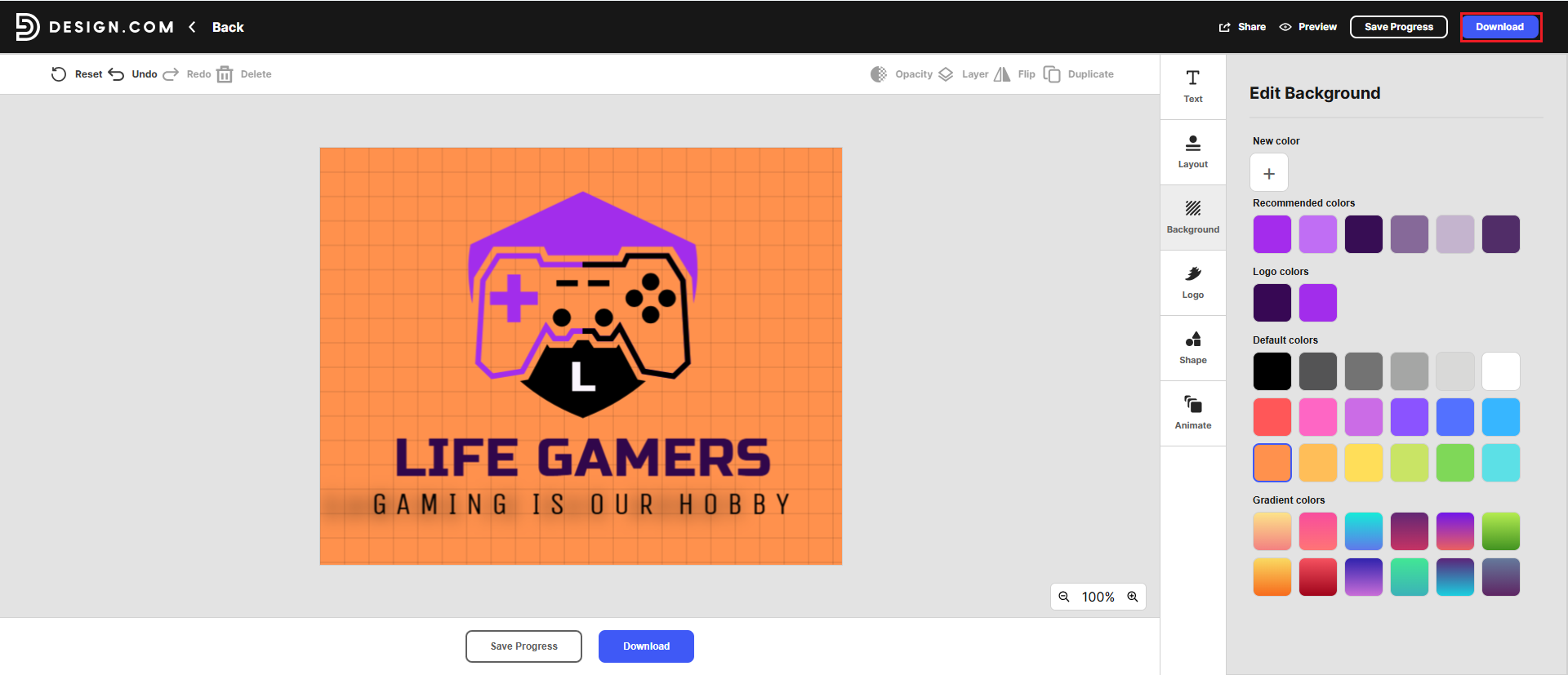This screenshot has width=1568, height=675.
Task: Add a new color with plus button
Action: click(1269, 173)
